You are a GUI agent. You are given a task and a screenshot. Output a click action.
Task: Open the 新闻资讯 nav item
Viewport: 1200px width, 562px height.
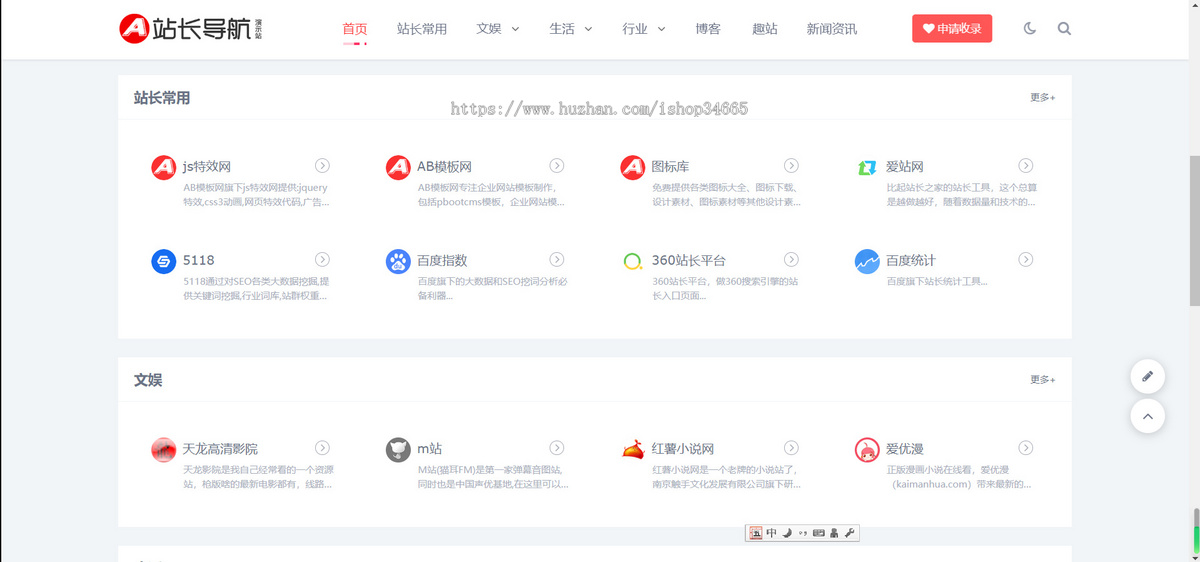click(x=832, y=29)
